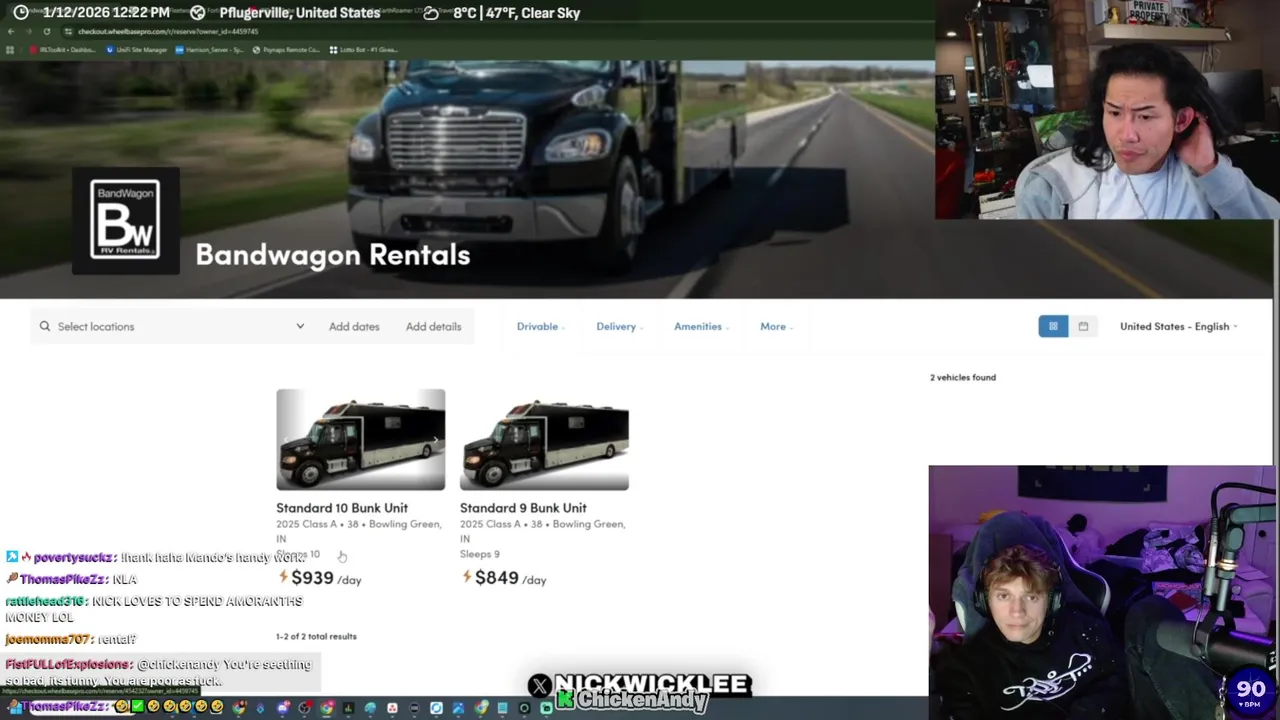The image size is (1280, 720).
Task: Click the instant-book lightning icon beside $939
Action: coord(283,577)
